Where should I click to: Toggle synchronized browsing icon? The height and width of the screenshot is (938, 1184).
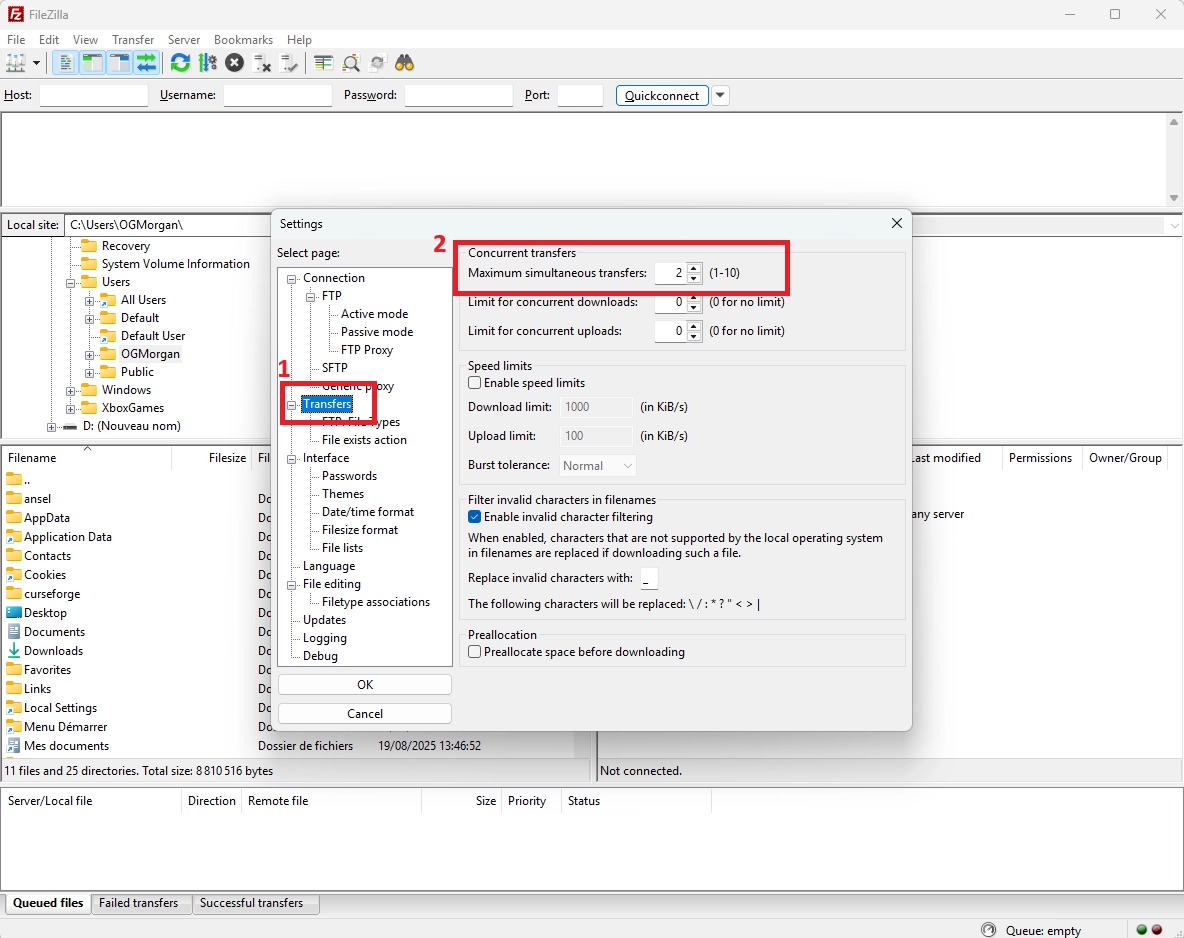point(378,63)
